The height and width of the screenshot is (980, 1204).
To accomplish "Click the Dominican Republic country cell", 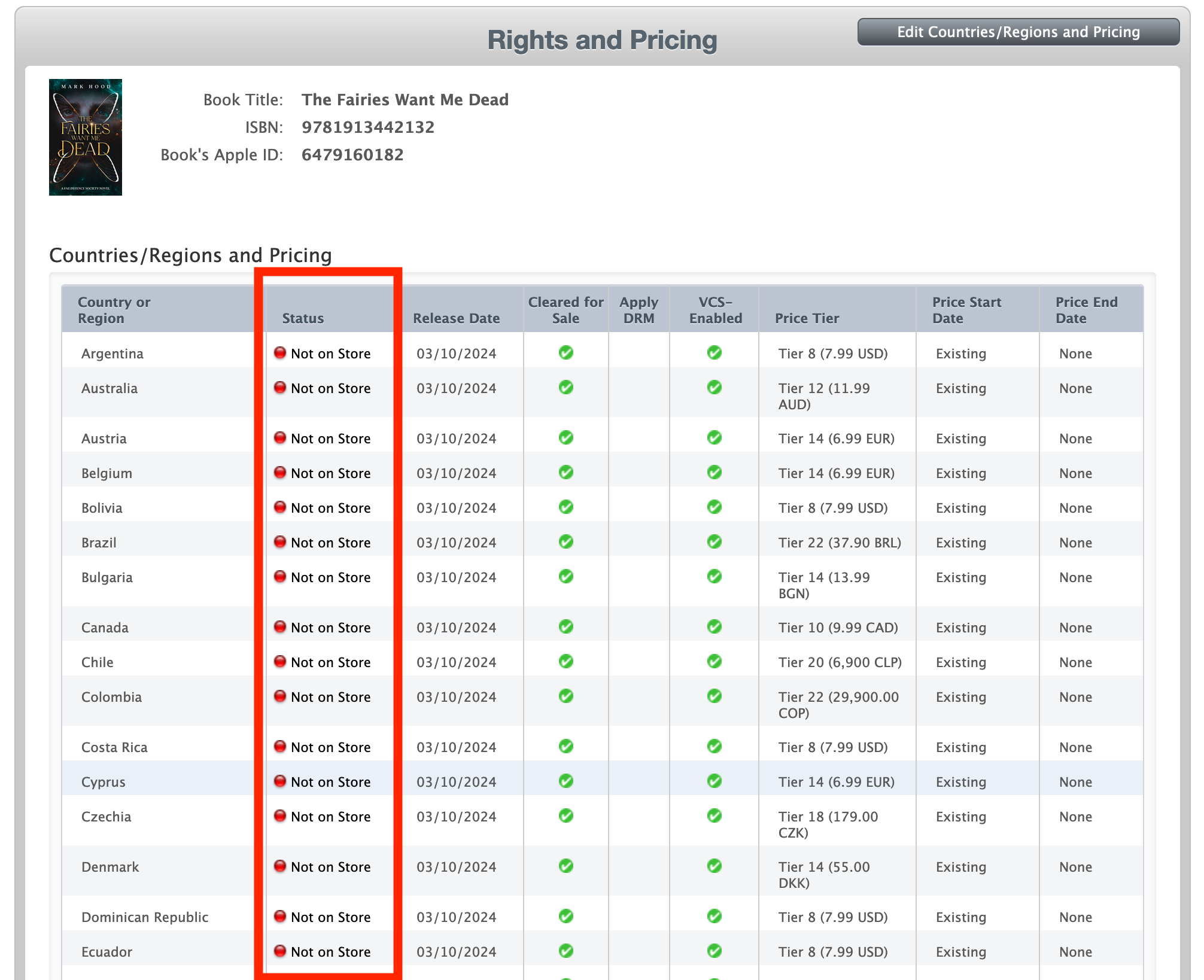I will click(x=145, y=917).
